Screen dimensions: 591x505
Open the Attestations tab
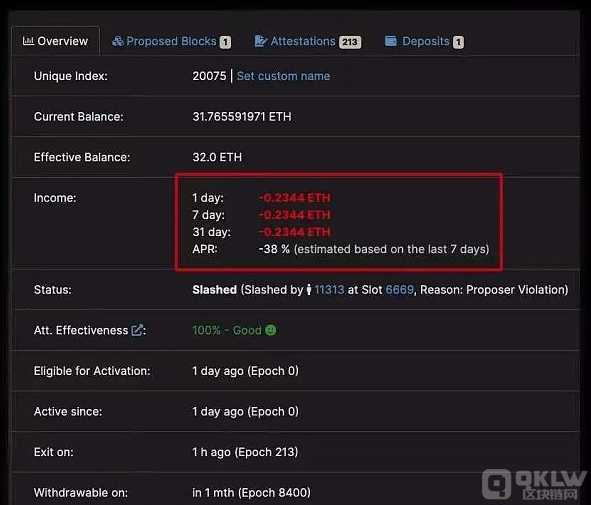(308, 41)
